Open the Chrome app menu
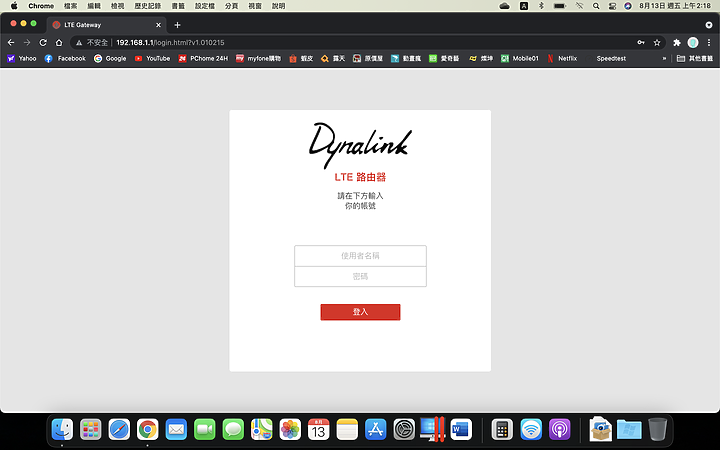This screenshot has height=450, width=720. tap(41, 6)
